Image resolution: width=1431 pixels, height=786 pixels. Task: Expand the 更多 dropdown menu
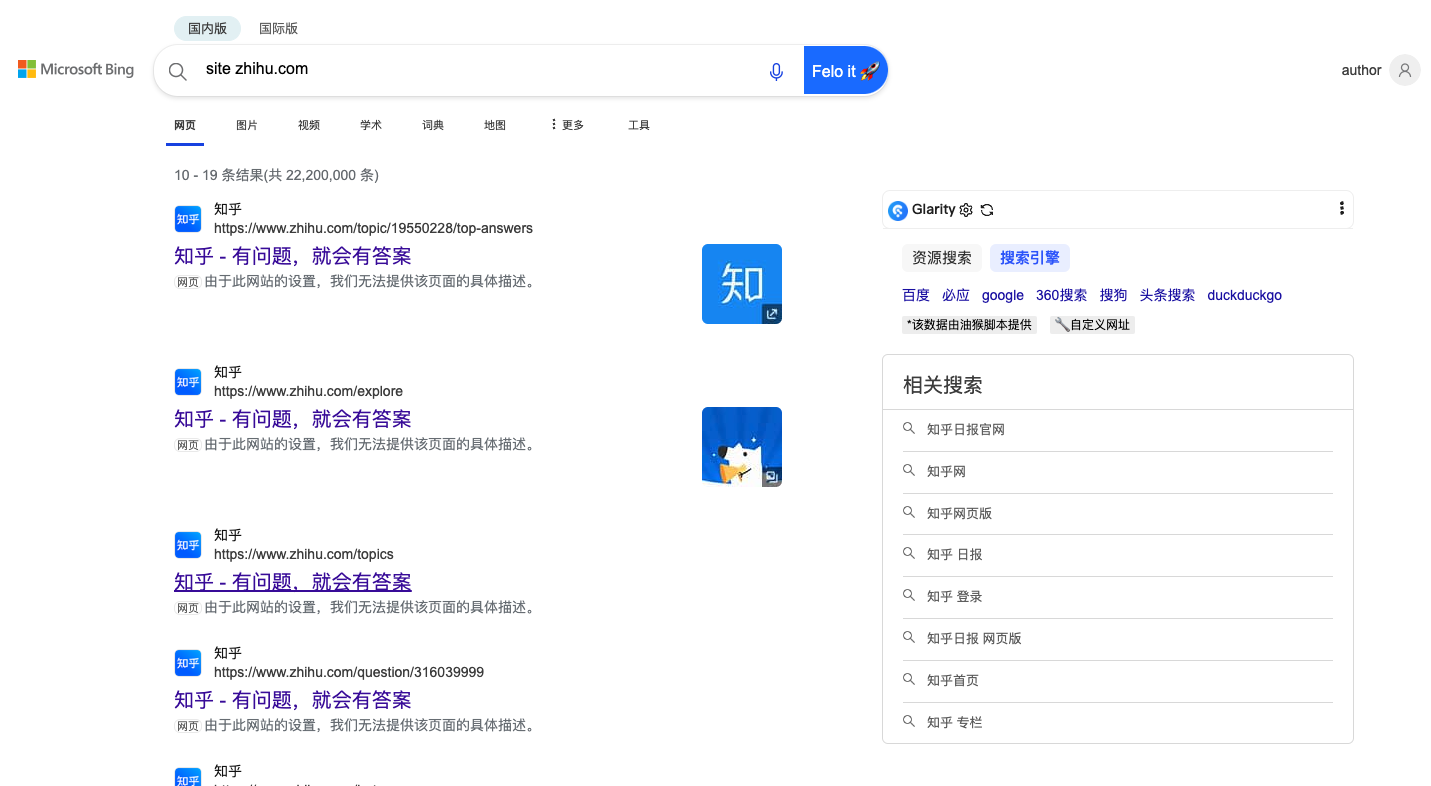click(567, 125)
